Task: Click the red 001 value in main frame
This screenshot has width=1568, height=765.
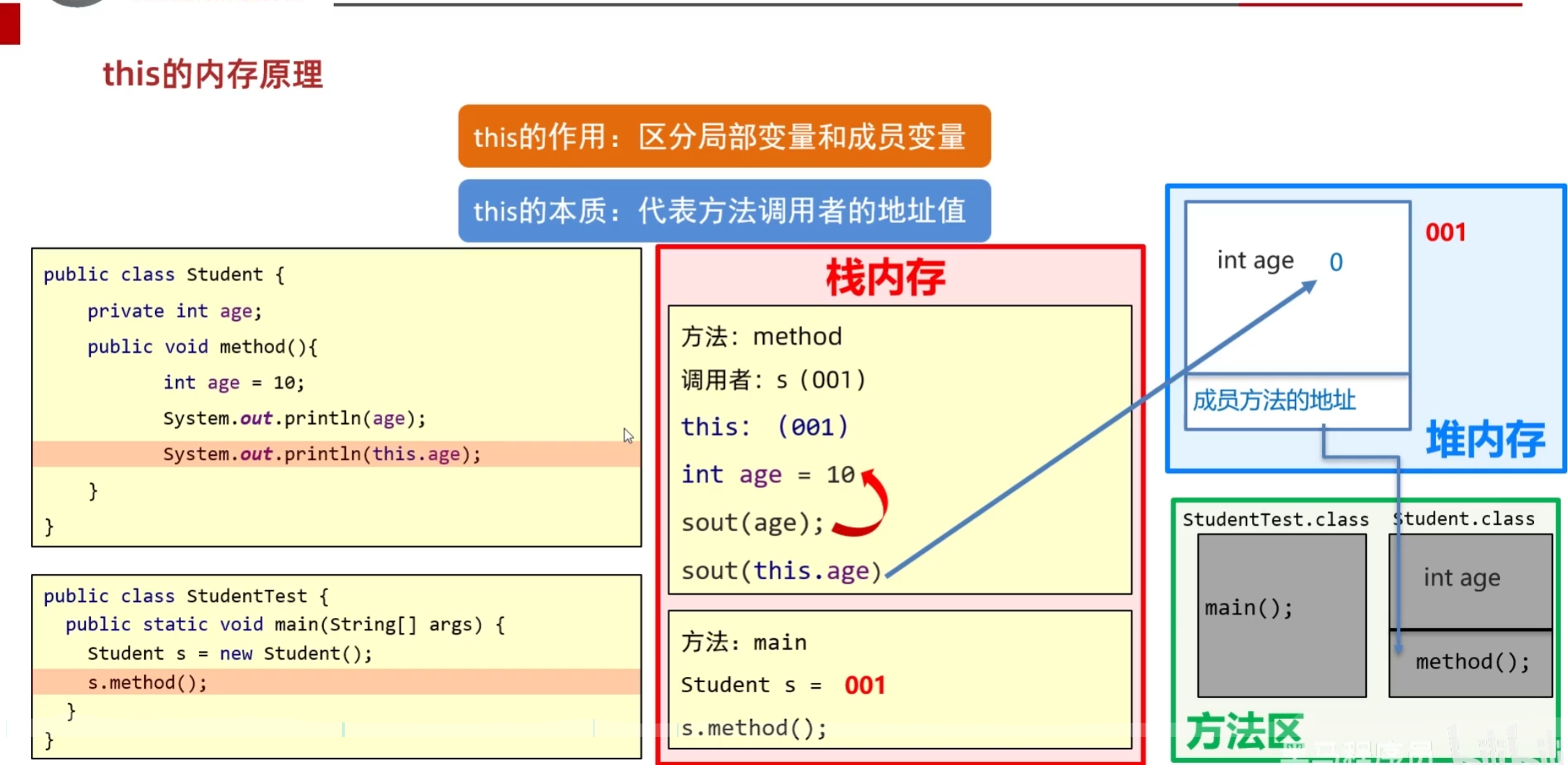Action: (x=864, y=684)
